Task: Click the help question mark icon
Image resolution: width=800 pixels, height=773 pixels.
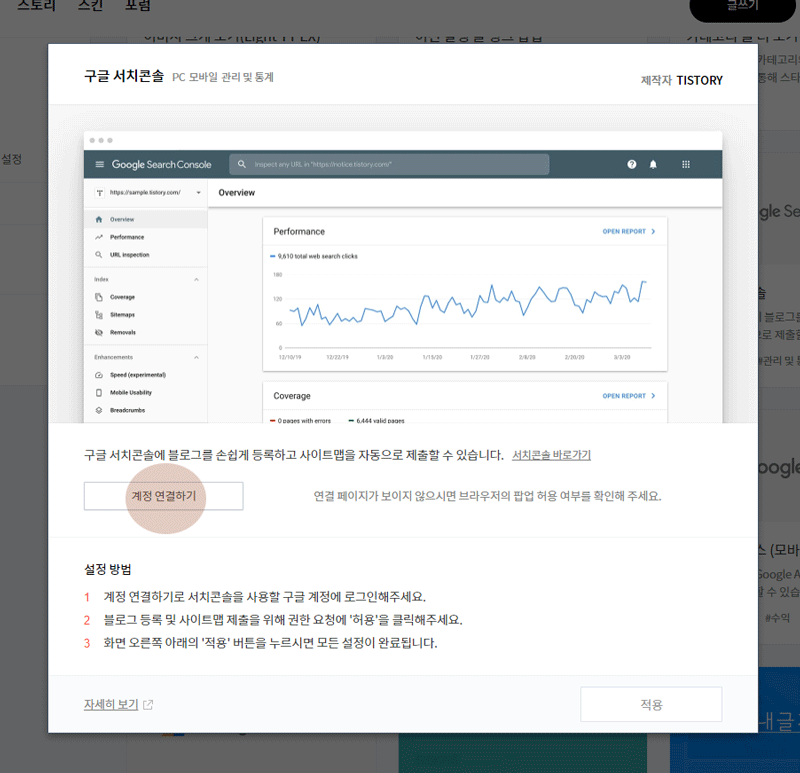Action: point(632,164)
